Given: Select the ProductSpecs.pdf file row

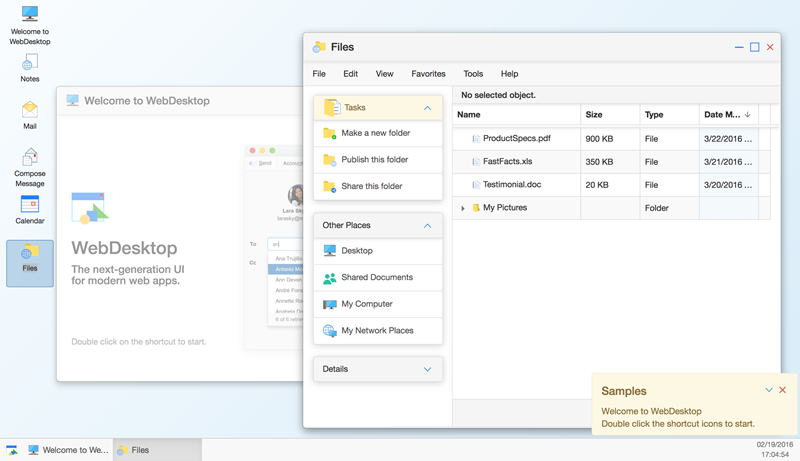Looking at the screenshot, I should [x=516, y=139].
